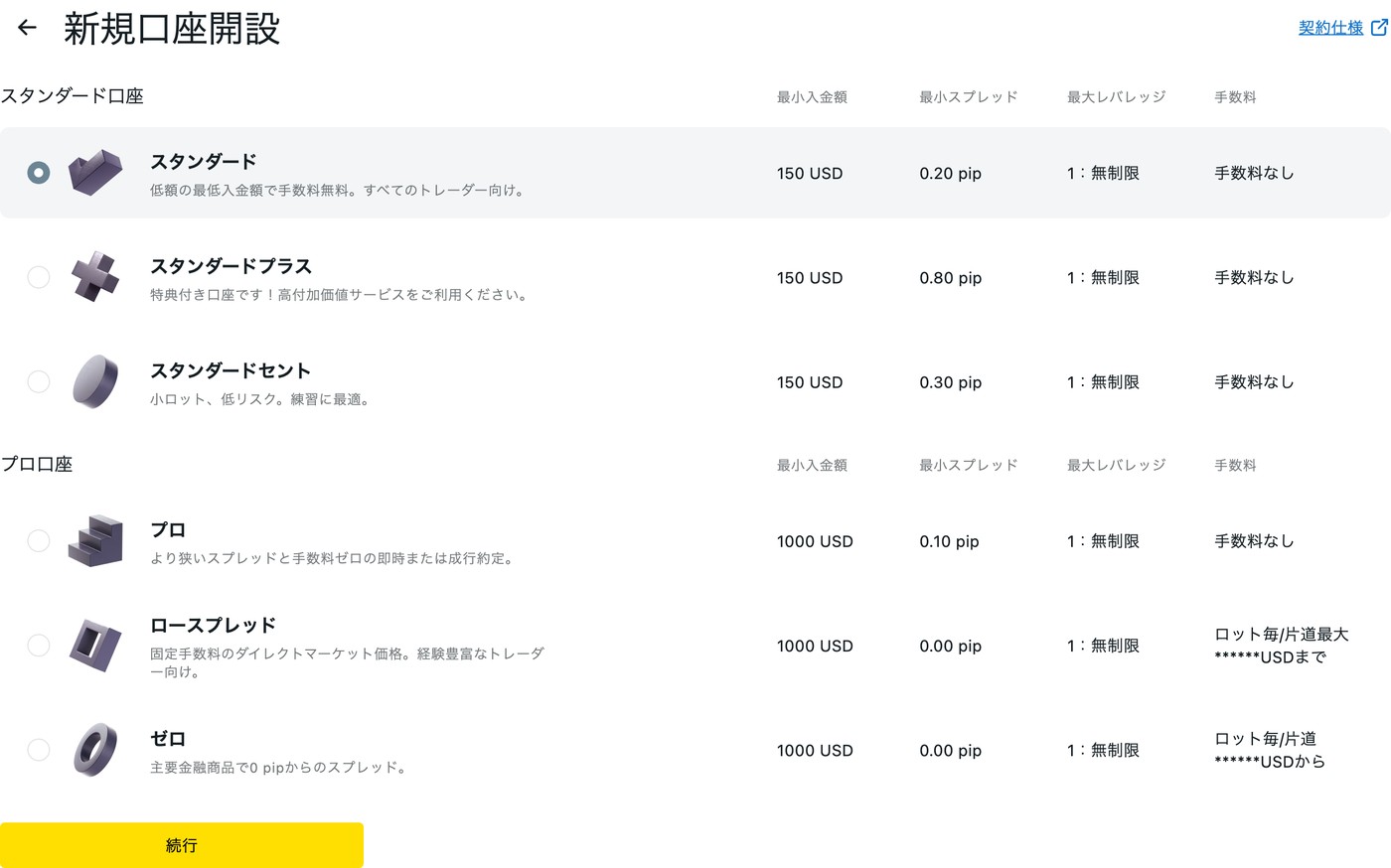Image resolution: width=1391 pixels, height=868 pixels.
Task: Click the ロット毎/片道 commission text in ゼロ row
Action: coord(1270,750)
